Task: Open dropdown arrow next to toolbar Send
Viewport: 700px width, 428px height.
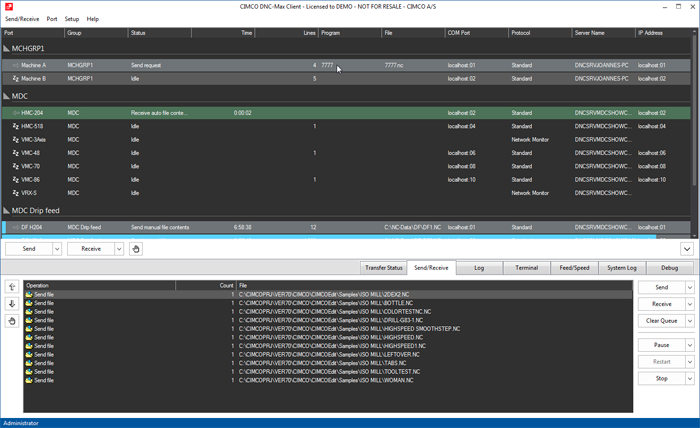Action: pyautogui.click(x=57, y=249)
